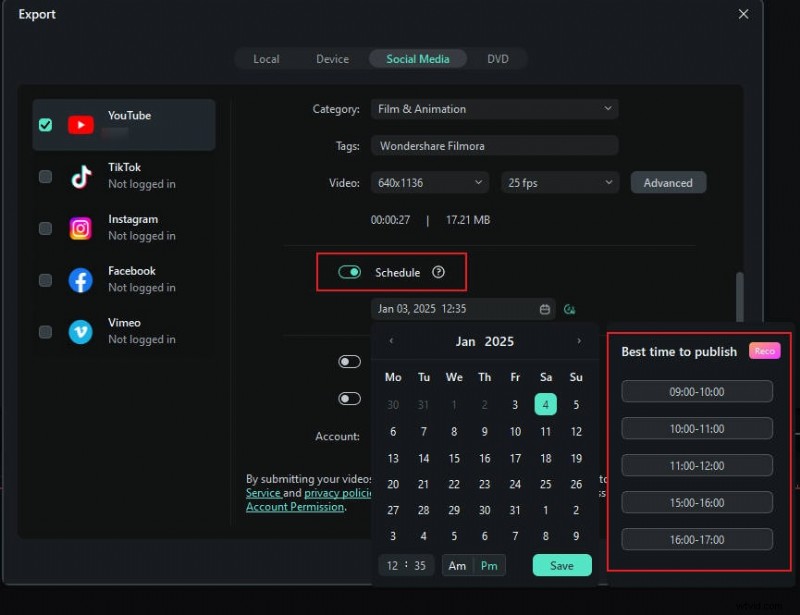Check the TikTok checkbox
Viewport: 800px width, 615px height.
click(44, 176)
